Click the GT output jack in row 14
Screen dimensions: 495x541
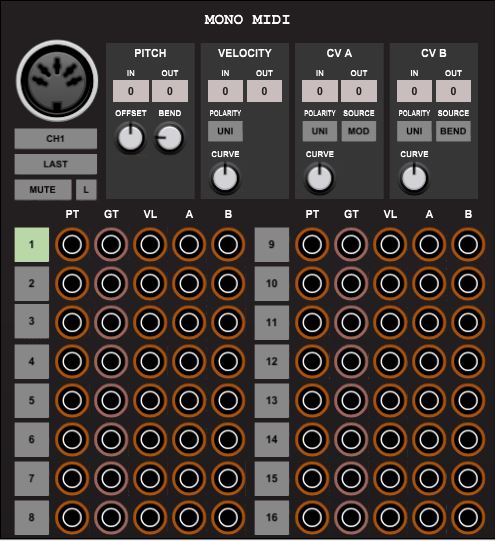point(351,440)
